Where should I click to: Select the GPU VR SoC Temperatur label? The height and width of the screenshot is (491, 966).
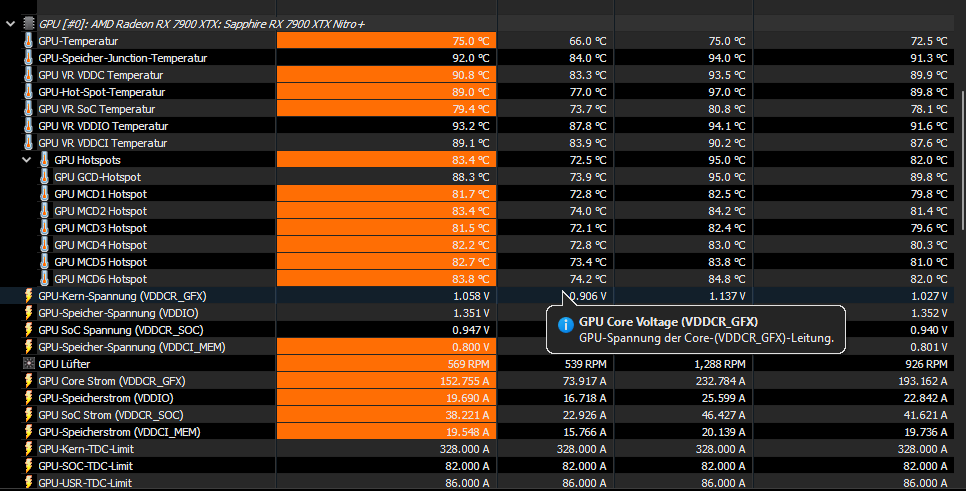[97, 109]
